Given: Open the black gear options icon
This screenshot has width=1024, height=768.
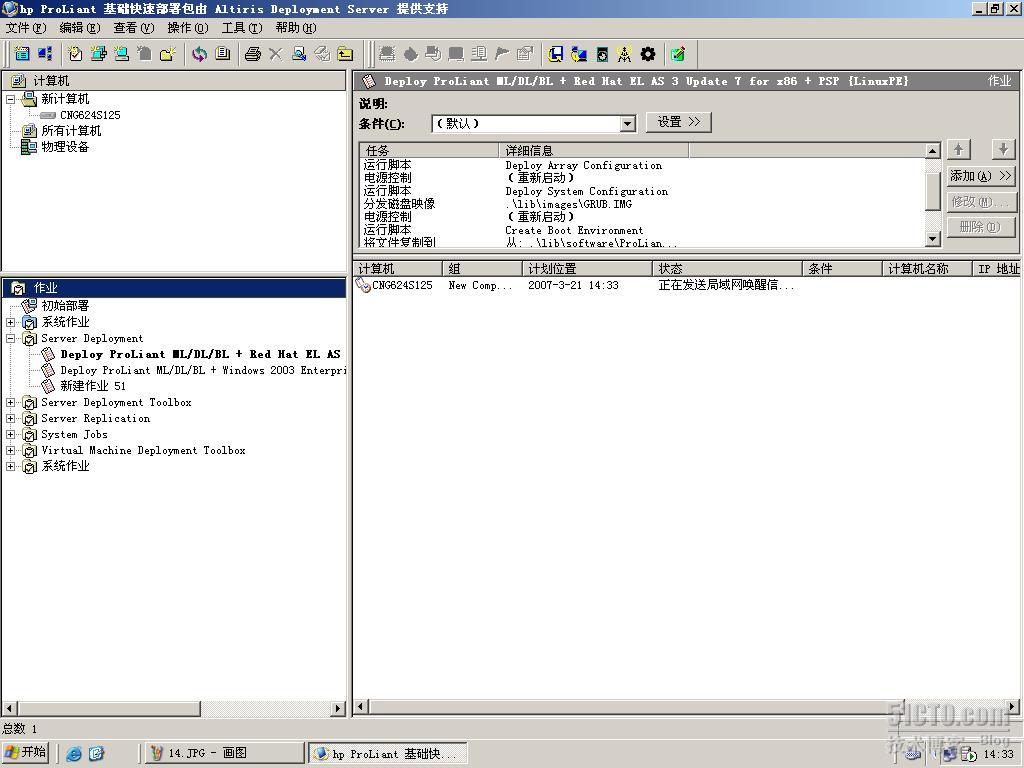Looking at the screenshot, I should [648, 54].
